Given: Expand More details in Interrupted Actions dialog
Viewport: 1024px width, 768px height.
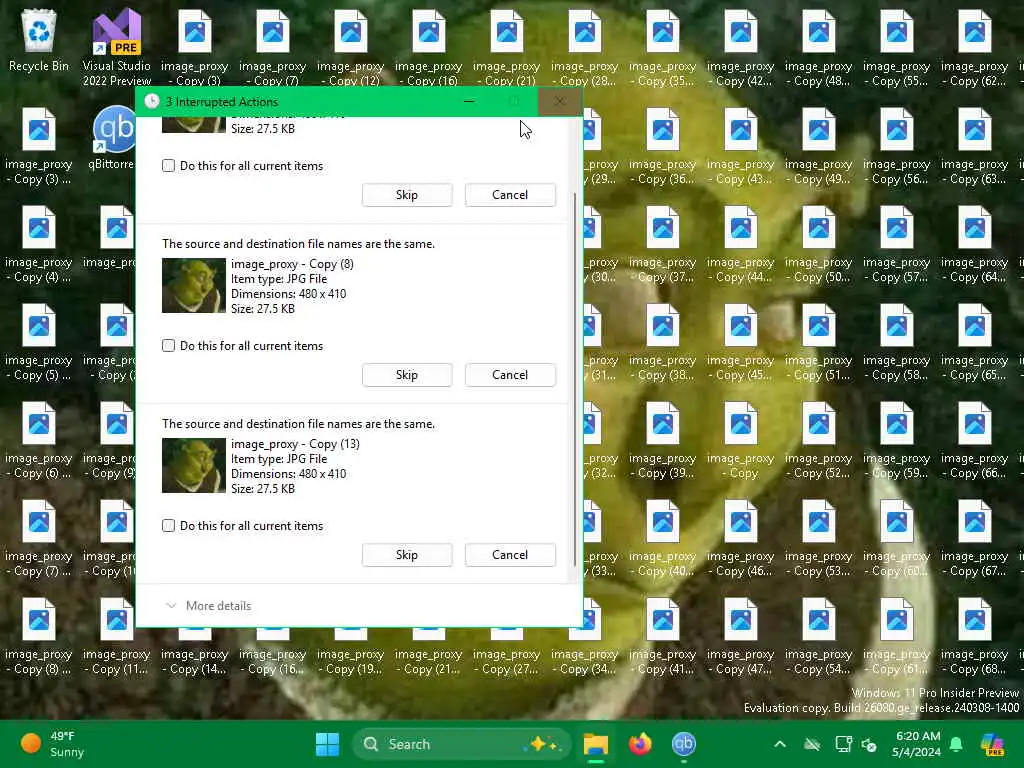Looking at the screenshot, I should [209, 605].
